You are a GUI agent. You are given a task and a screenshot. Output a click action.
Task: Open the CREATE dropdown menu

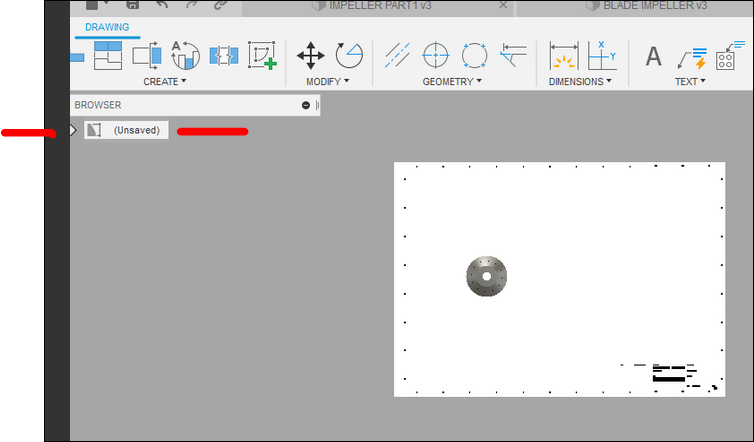[164, 82]
